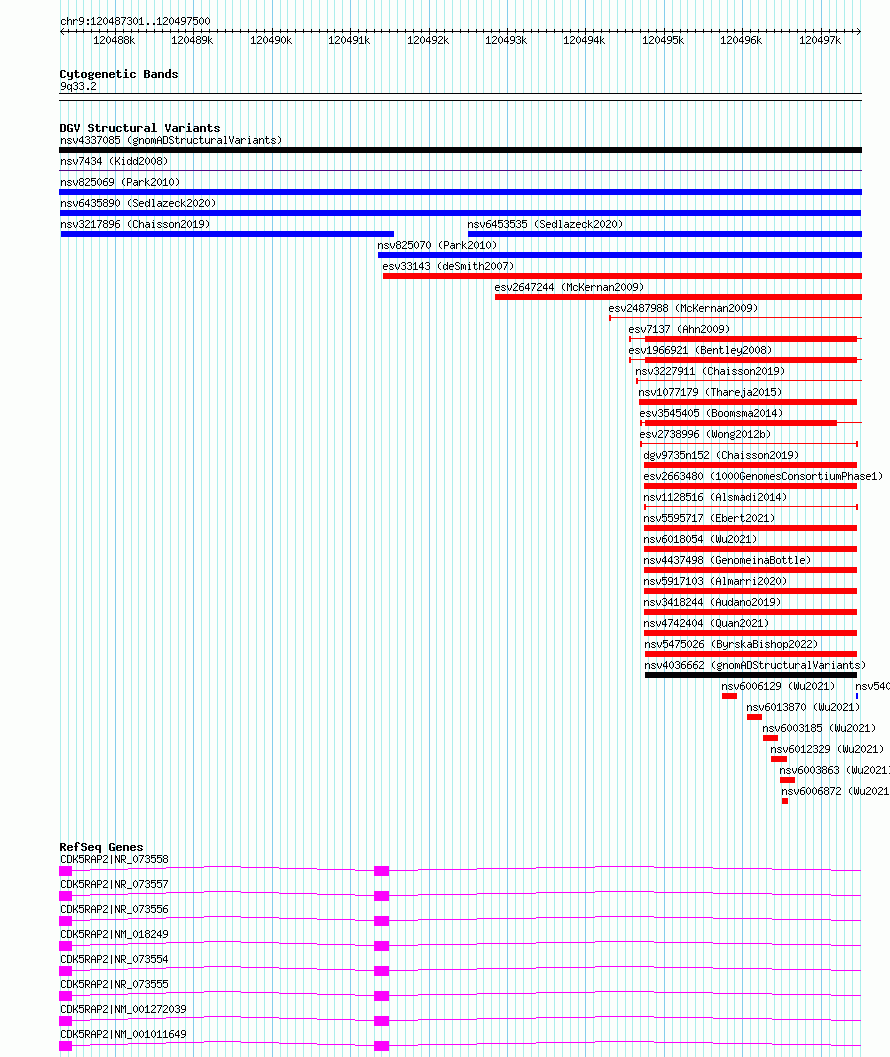
Task: Open the nsv825069 (Park2010) variant
Action: pyautogui.click(x=120, y=182)
